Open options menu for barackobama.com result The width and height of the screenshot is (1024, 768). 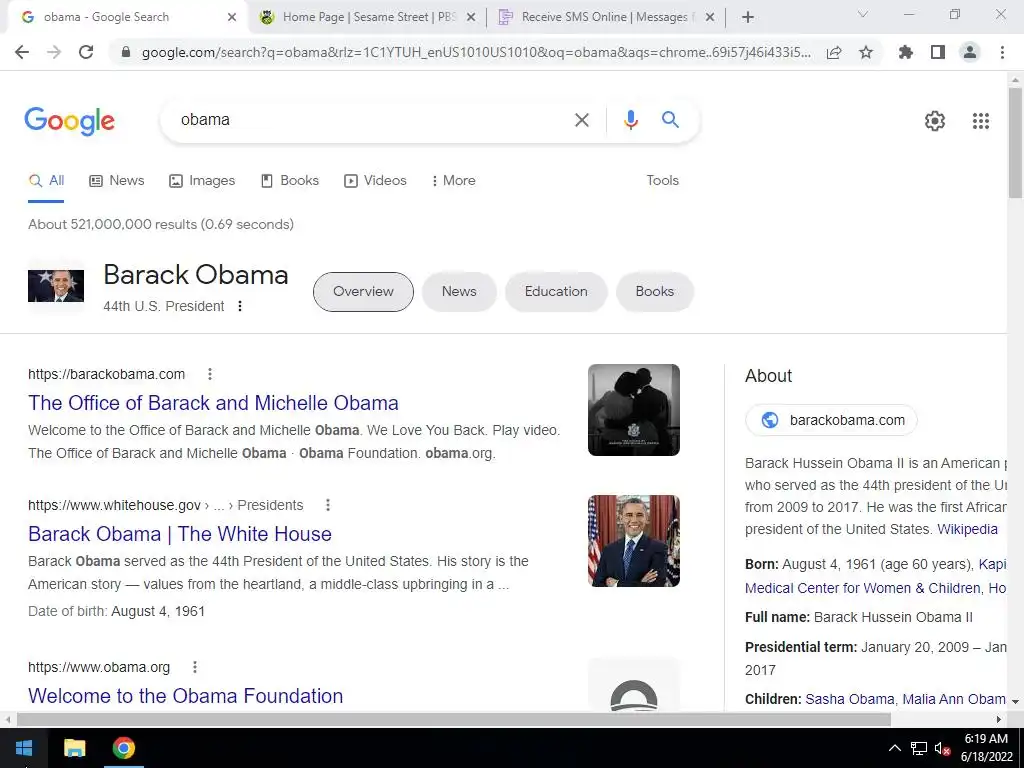(210, 374)
